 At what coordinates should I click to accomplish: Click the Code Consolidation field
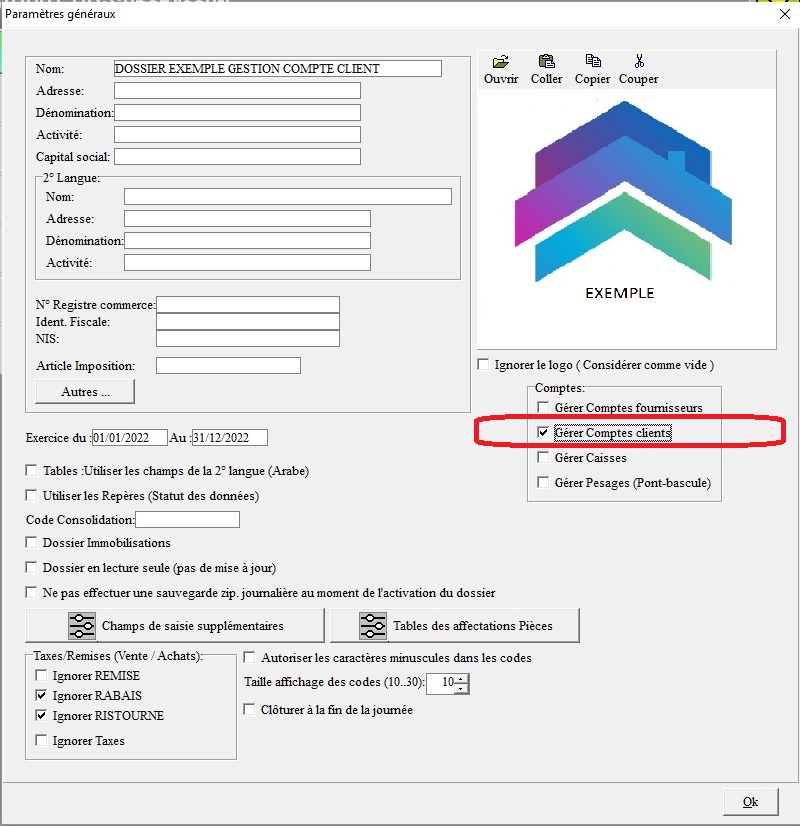tap(187, 519)
